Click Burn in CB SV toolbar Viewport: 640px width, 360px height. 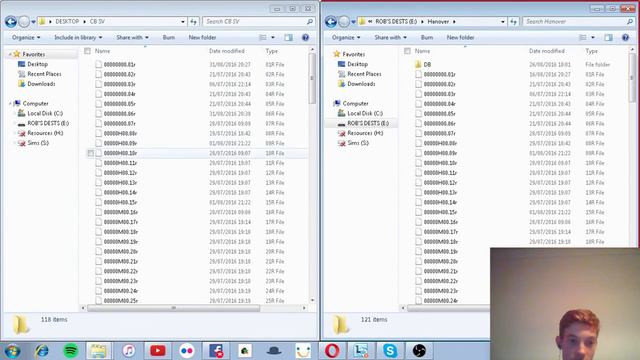[169, 38]
